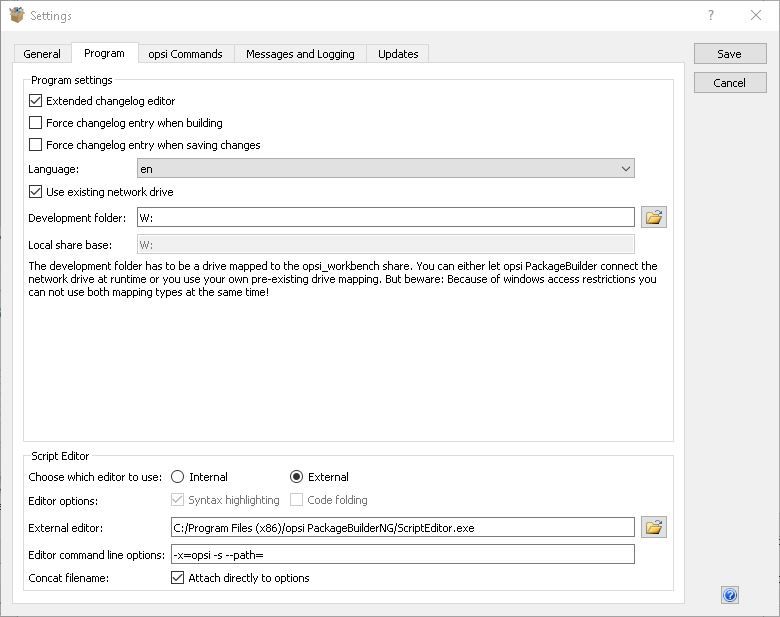780x617 pixels.
Task: Open the Development folder browse icon
Action: tap(654, 217)
